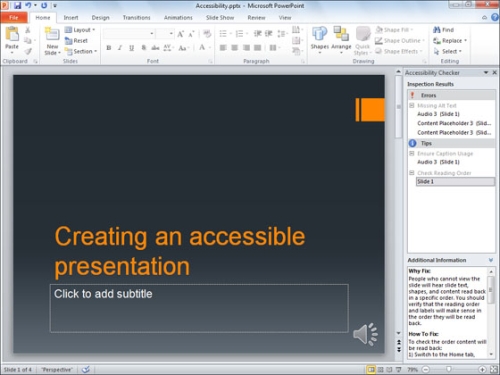This screenshot has width=500, height=375.
Task: Open the PowerPoint Help question mark
Action: coord(495,17)
